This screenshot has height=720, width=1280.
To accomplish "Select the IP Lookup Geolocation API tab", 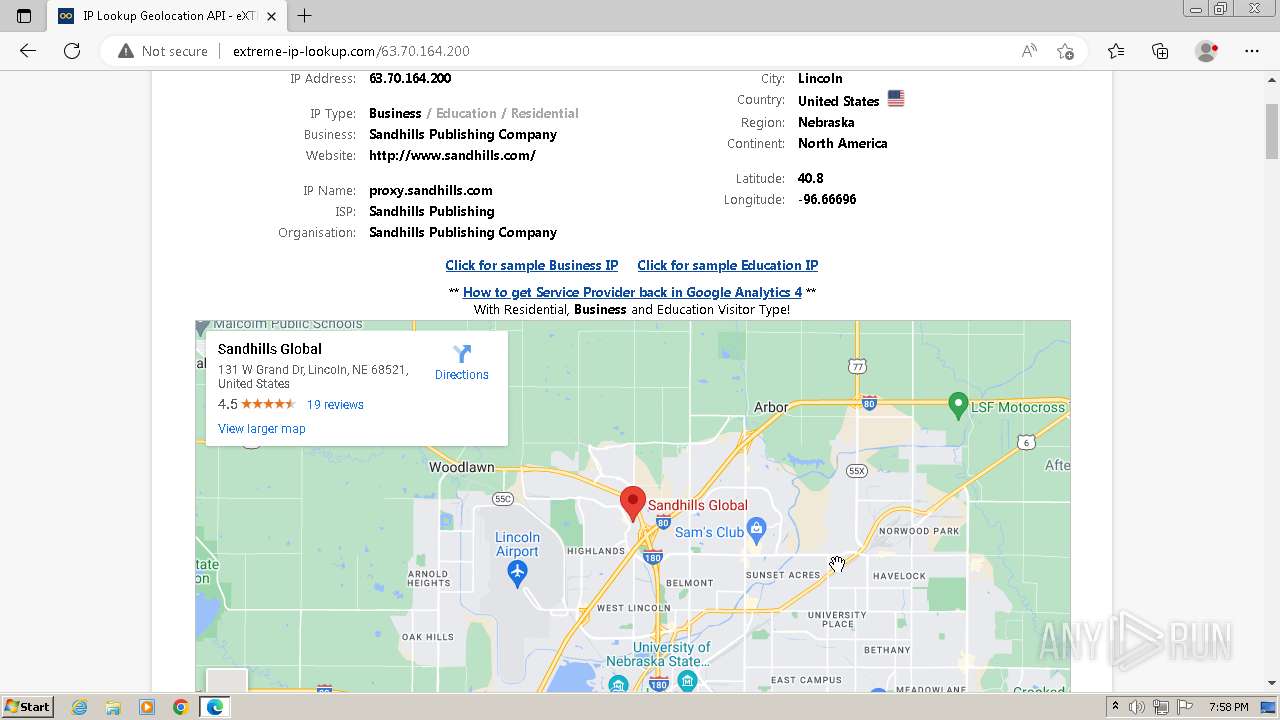I will pos(168,16).
